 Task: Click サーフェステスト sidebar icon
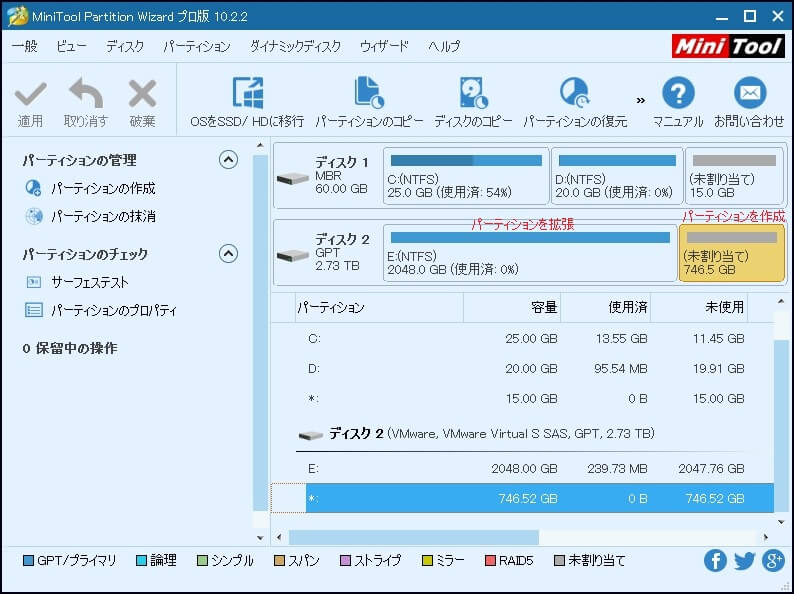coord(33,282)
